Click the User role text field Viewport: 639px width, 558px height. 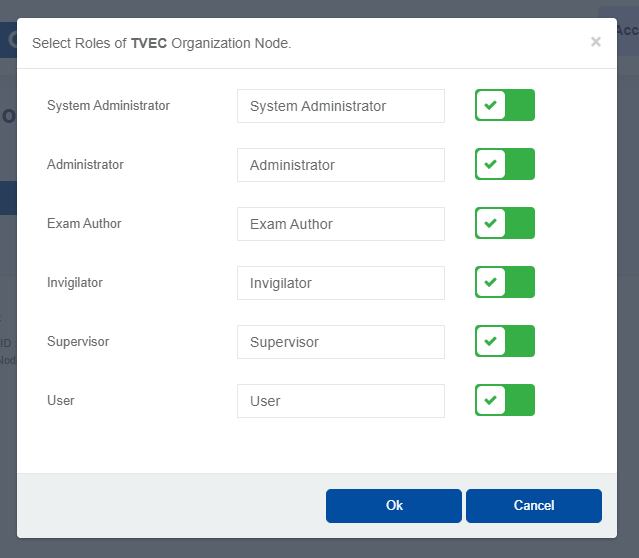pyautogui.click(x=340, y=401)
